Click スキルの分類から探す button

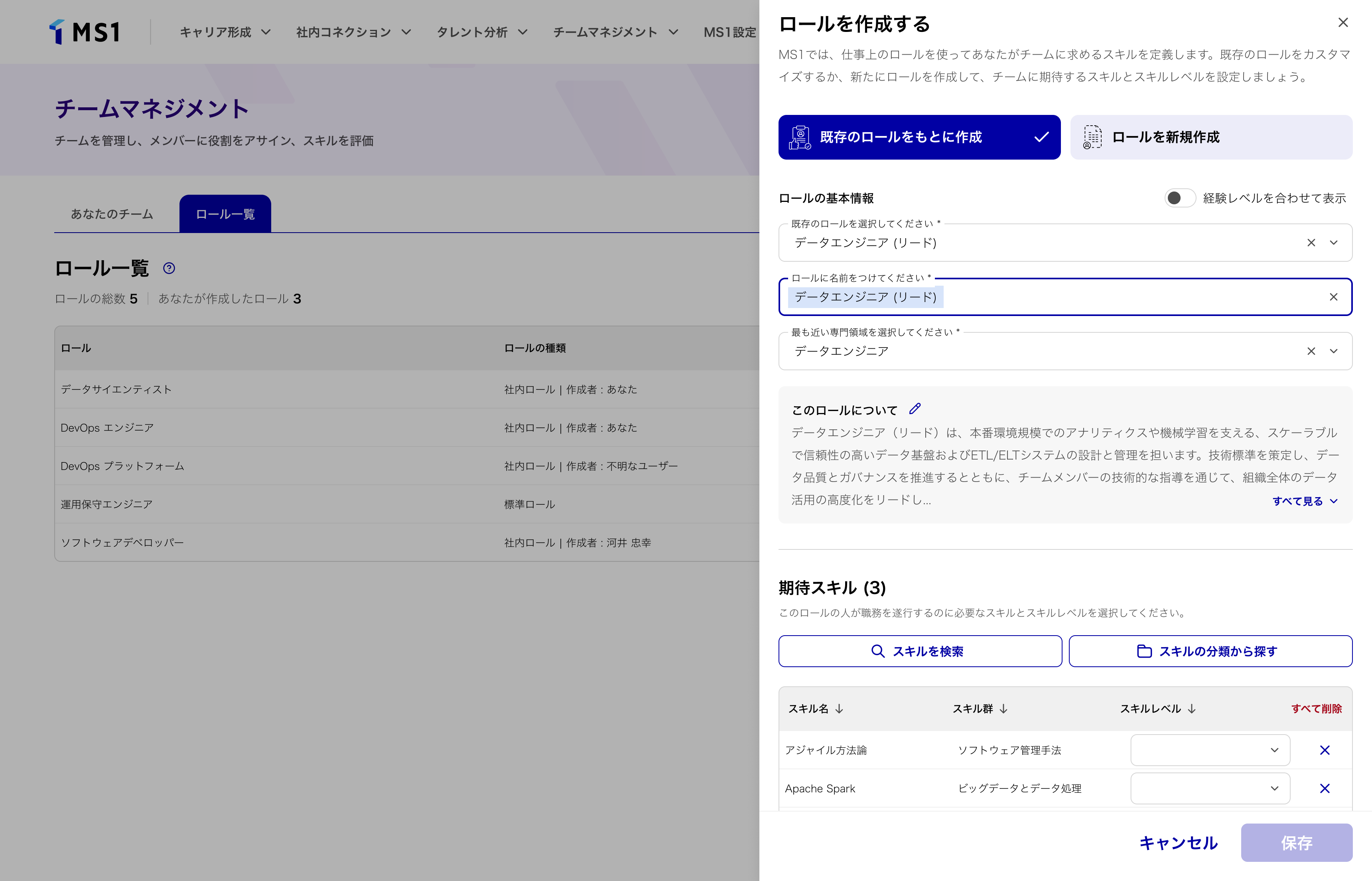pyautogui.click(x=1211, y=651)
